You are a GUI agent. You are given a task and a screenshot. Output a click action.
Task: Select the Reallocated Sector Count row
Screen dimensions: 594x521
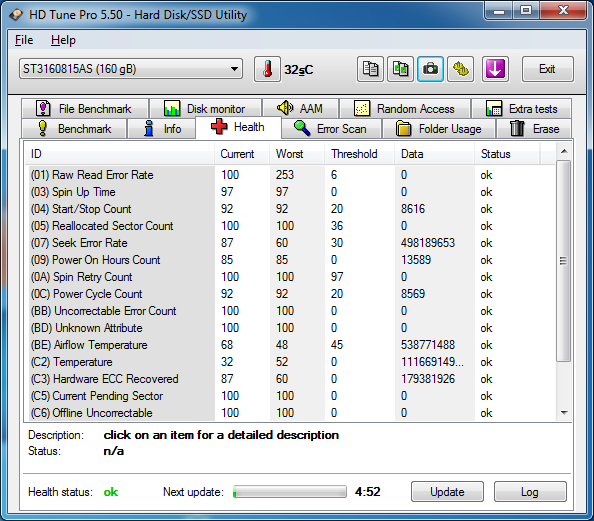tap(290, 226)
